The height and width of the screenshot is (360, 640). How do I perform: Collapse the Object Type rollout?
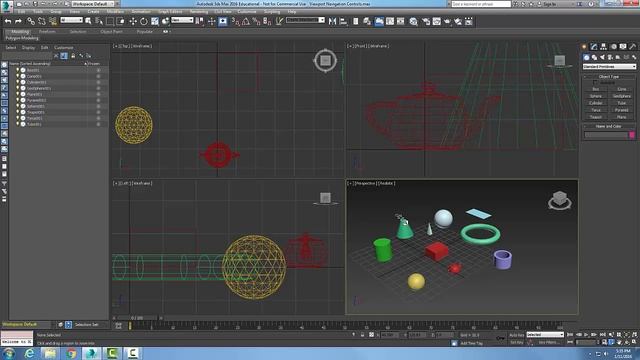(x=609, y=76)
